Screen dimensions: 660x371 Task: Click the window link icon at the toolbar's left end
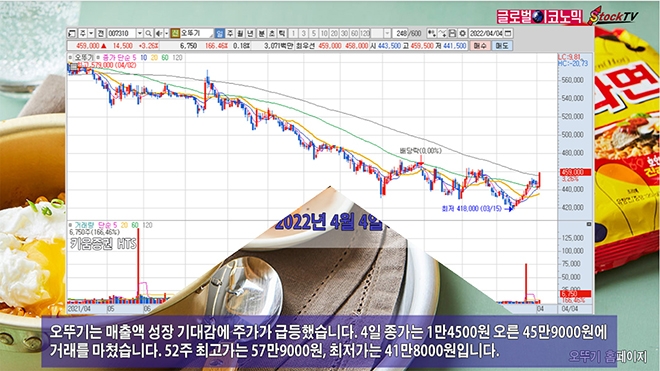point(72,33)
